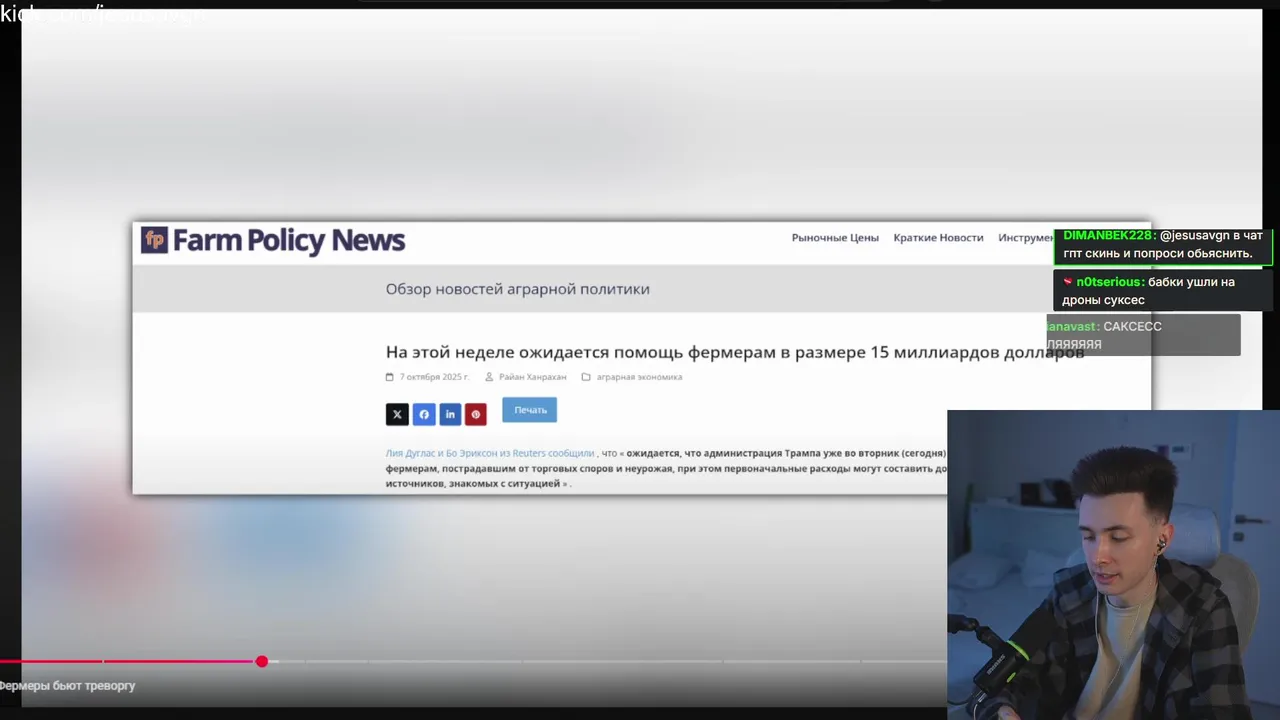The height and width of the screenshot is (720, 1280).
Task: Click the video chapter title Фермеры бьют треворгу
Action: (x=67, y=686)
